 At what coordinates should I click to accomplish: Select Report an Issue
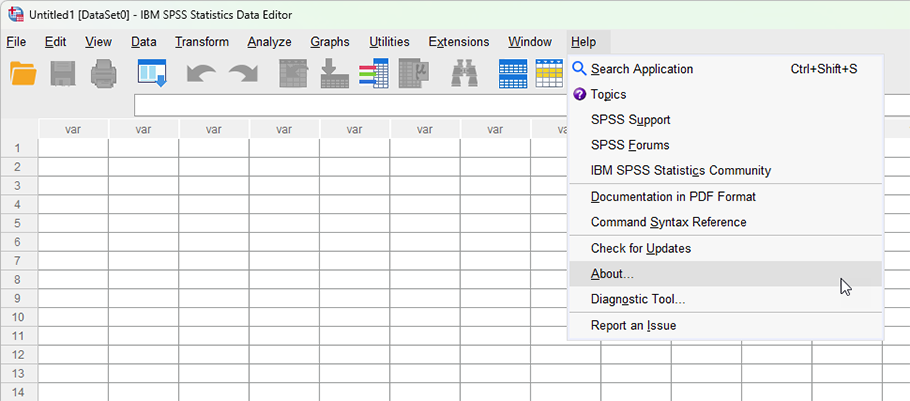tap(725, 326)
